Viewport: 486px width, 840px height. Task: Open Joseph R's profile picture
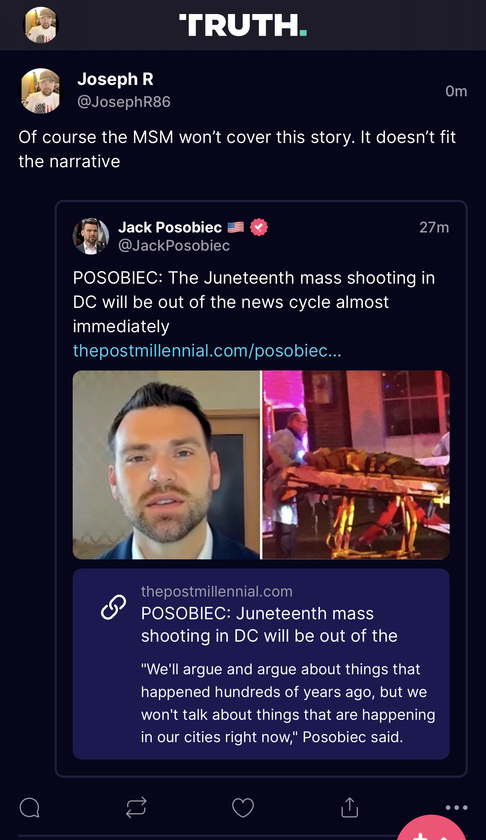tap(41, 91)
